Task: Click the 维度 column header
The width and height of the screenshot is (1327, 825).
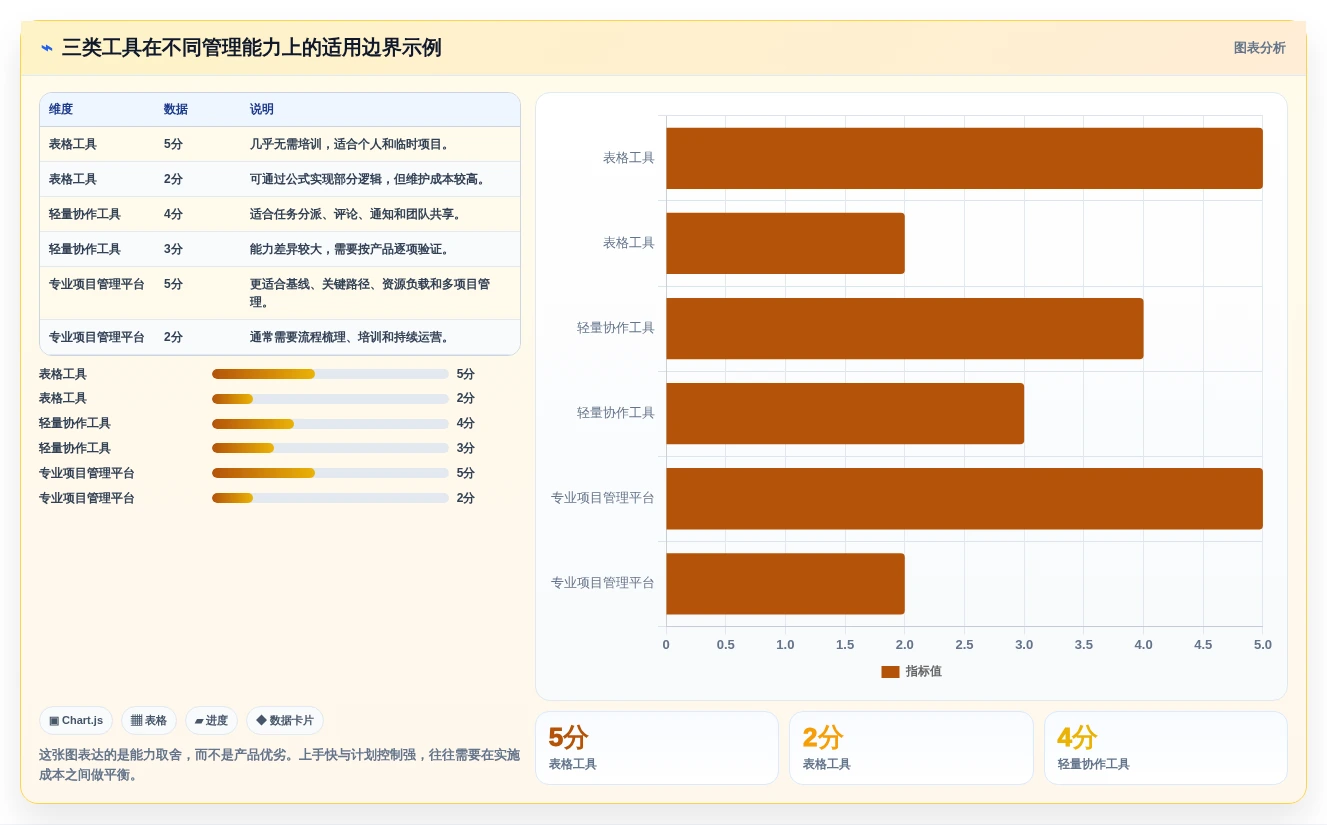Action: coord(61,109)
